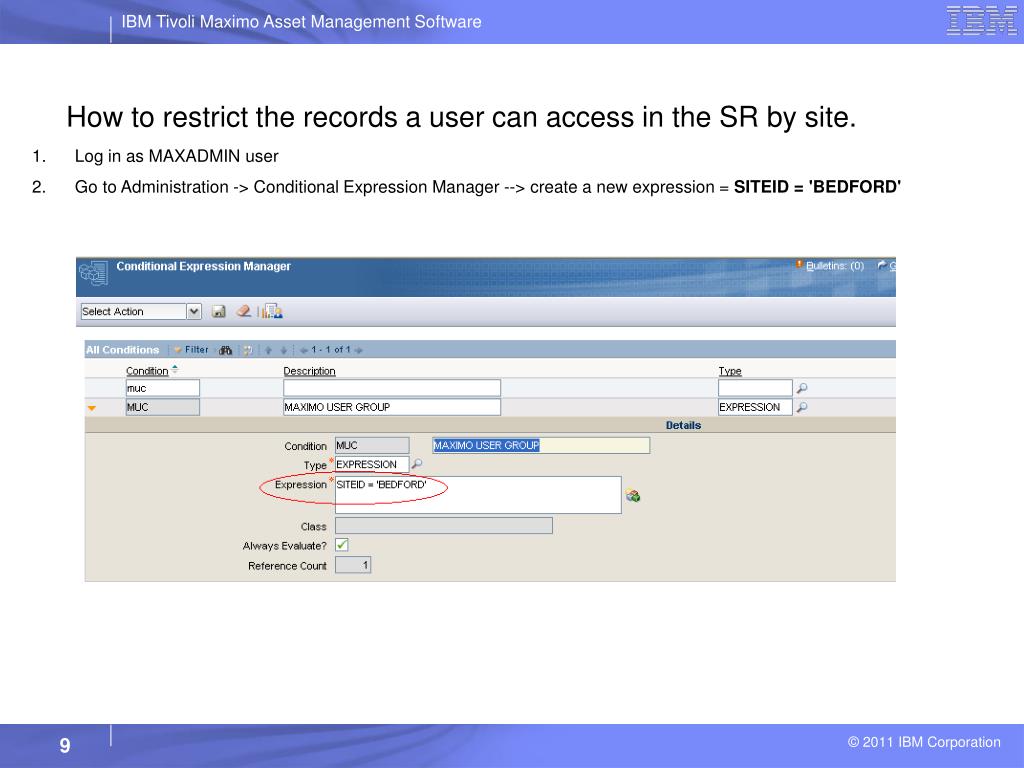Go to previous page arrow

304,350
